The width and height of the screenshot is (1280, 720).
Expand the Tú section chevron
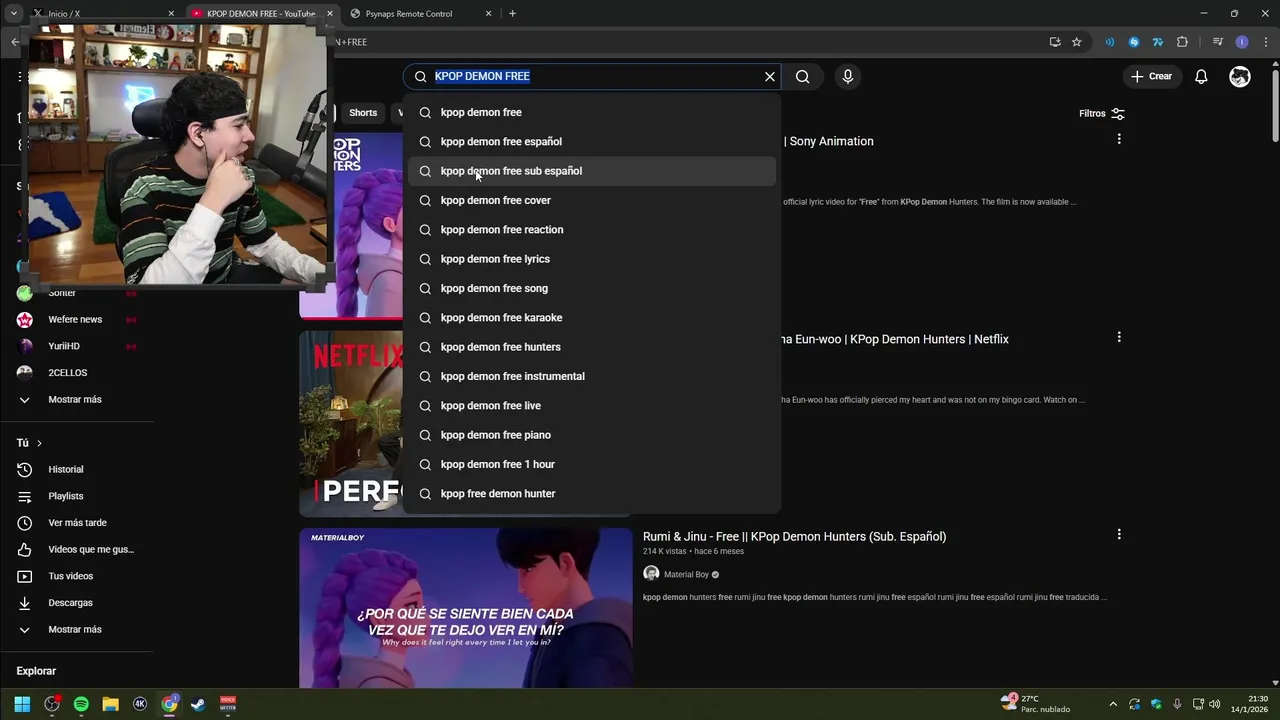click(39, 443)
